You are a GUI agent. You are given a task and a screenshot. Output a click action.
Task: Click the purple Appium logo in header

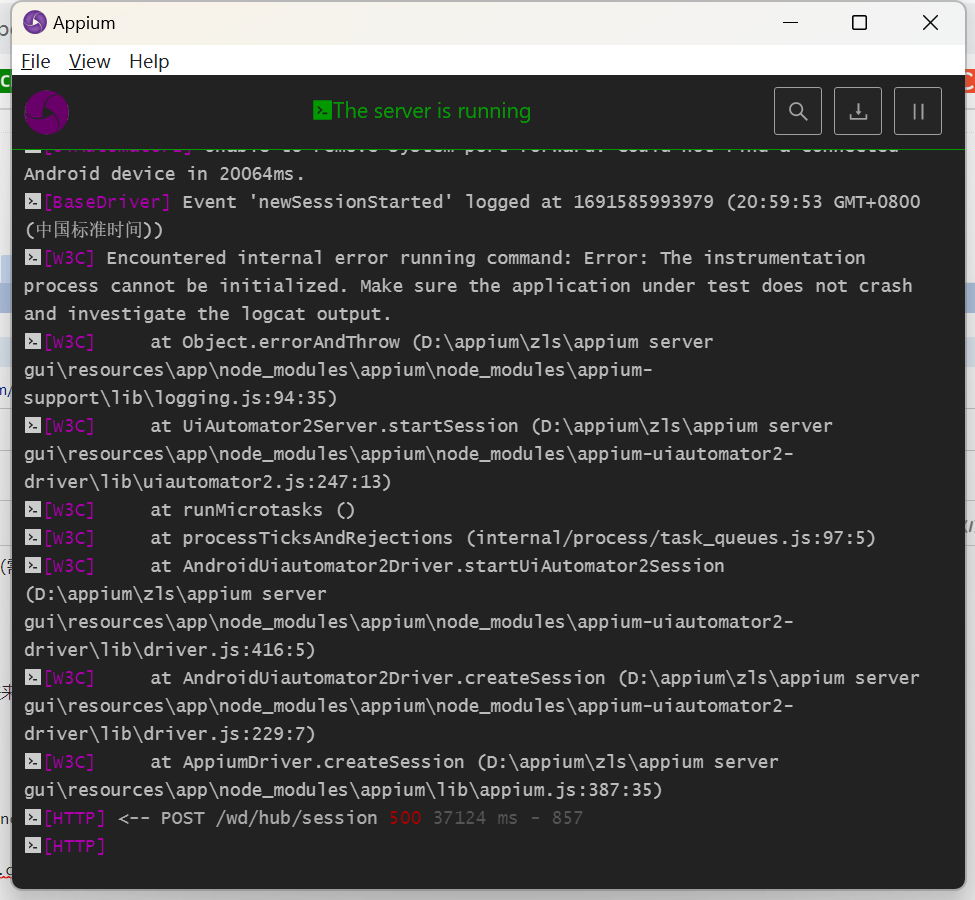47,113
